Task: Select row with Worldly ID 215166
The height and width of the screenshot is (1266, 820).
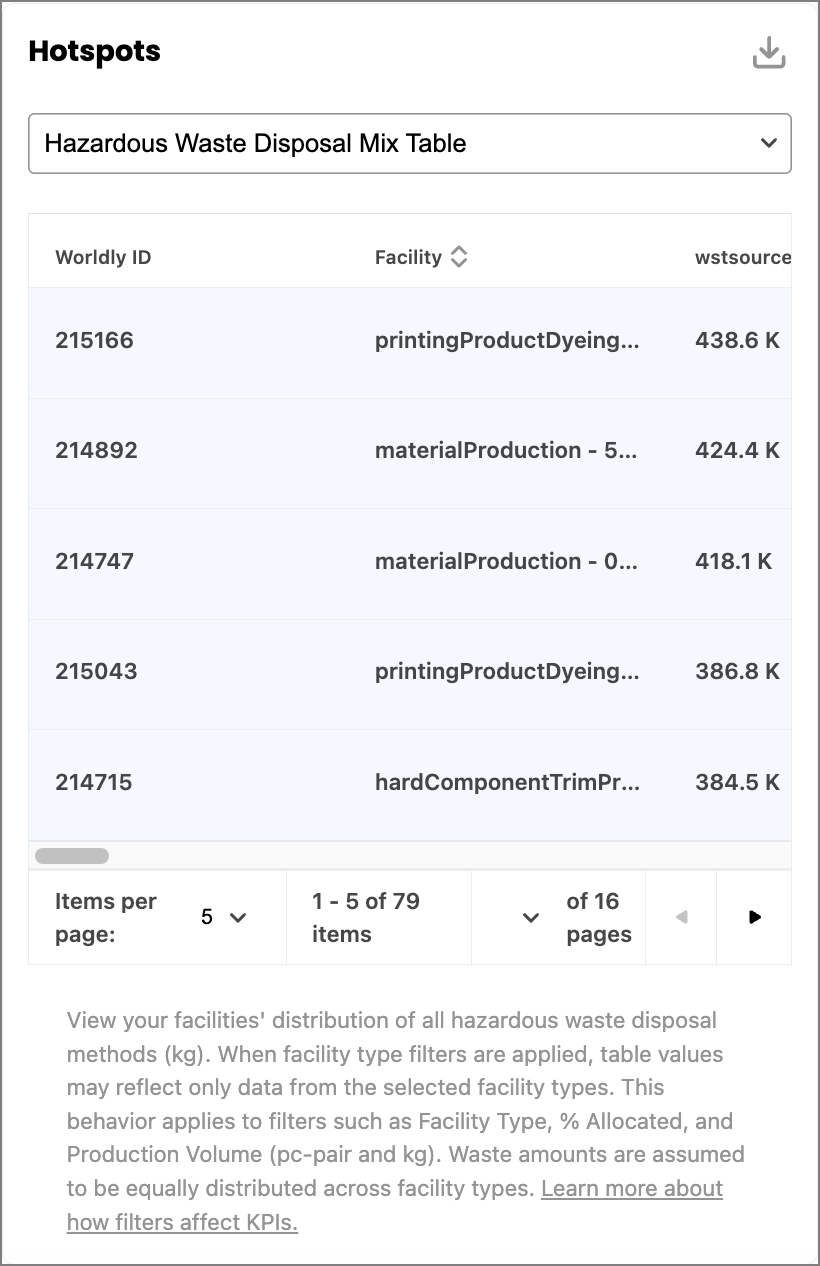Action: click(410, 342)
